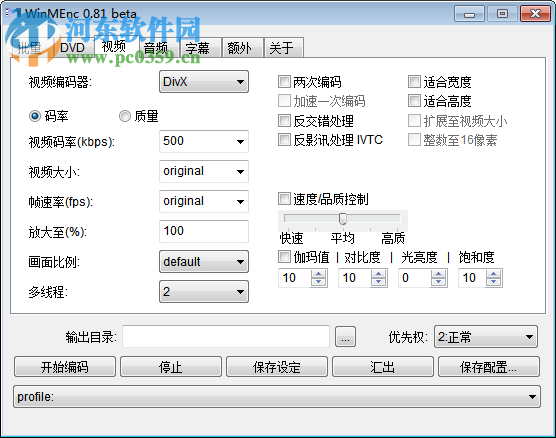Screen dimensions: 556x438
Task: Open the 视频编码器 DivX dropdown
Action: click(204, 82)
